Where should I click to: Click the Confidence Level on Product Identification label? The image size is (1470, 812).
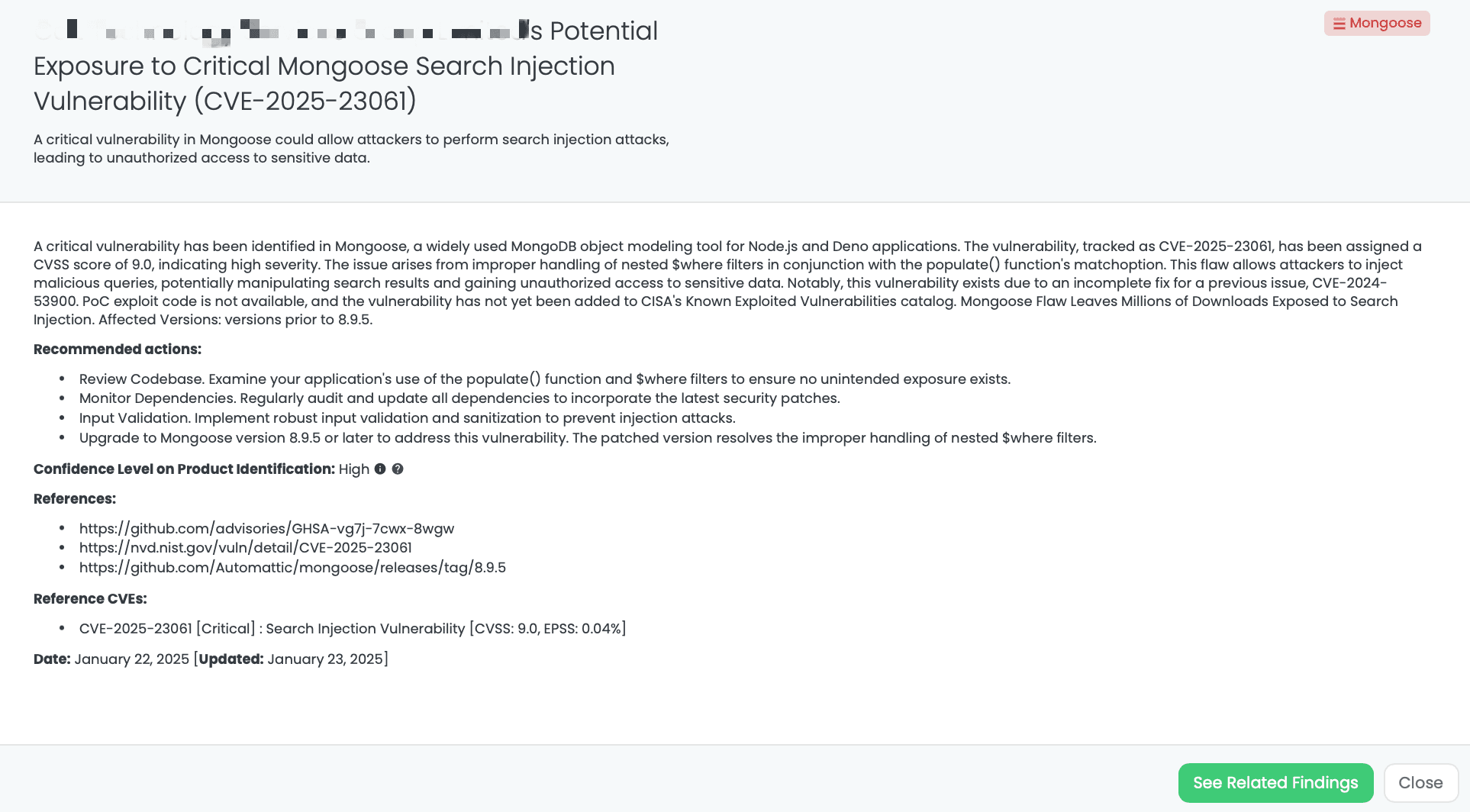tap(184, 469)
